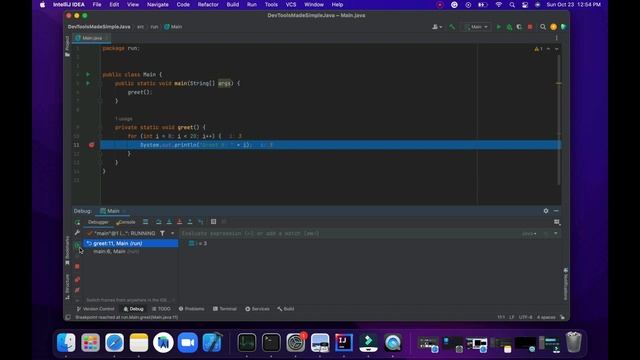Open Problems tool window
Image resolution: width=640 pixels, height=360 pixels.
pyautogui.click(x=191, y=309)
